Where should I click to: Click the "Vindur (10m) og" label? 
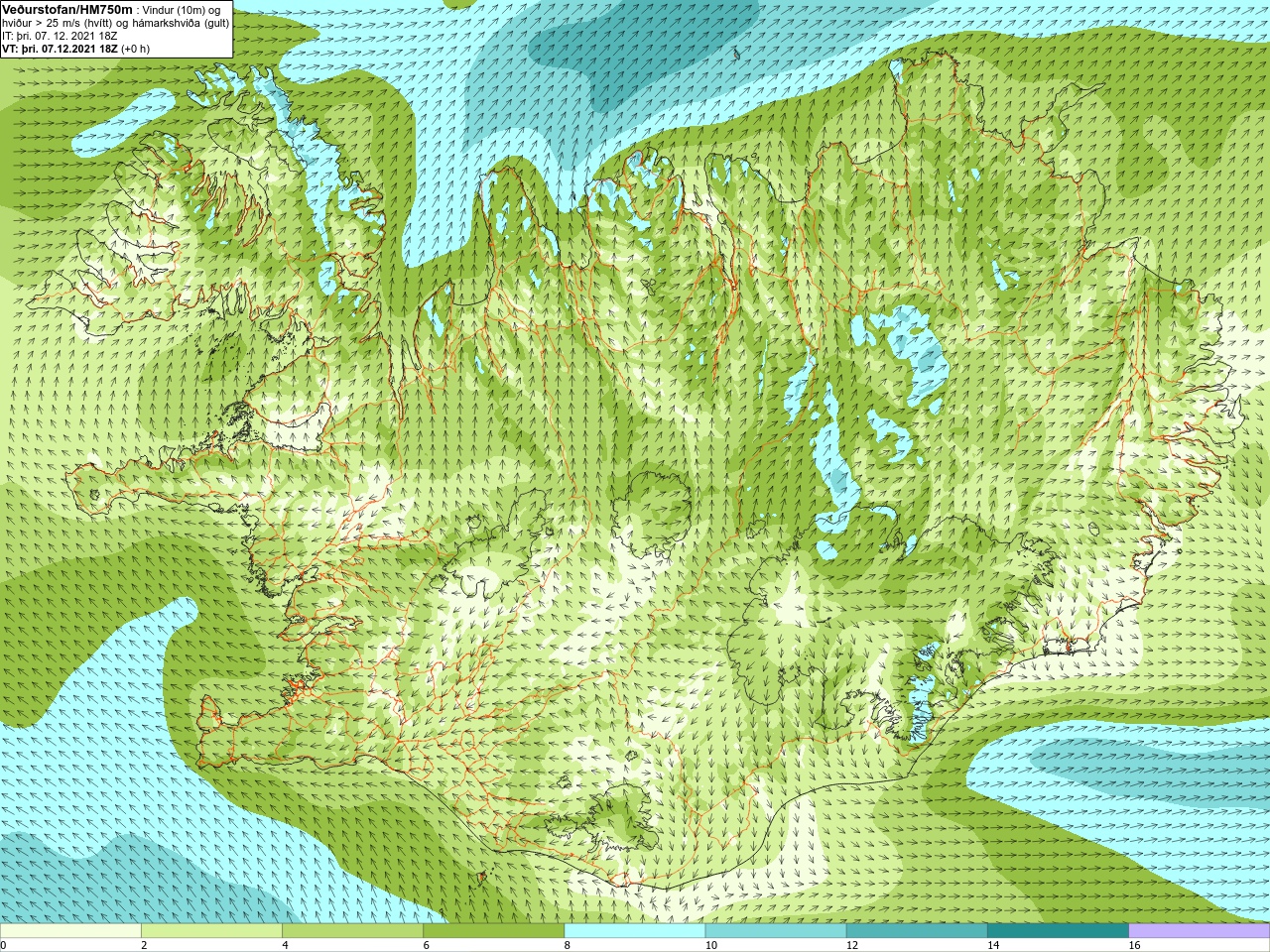pos(182,10)
